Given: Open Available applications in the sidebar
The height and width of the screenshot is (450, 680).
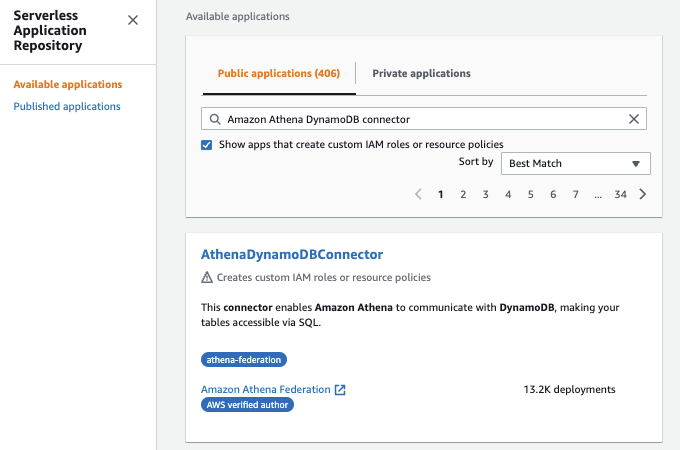Looking at the screenshot, I should pos(68,84).
